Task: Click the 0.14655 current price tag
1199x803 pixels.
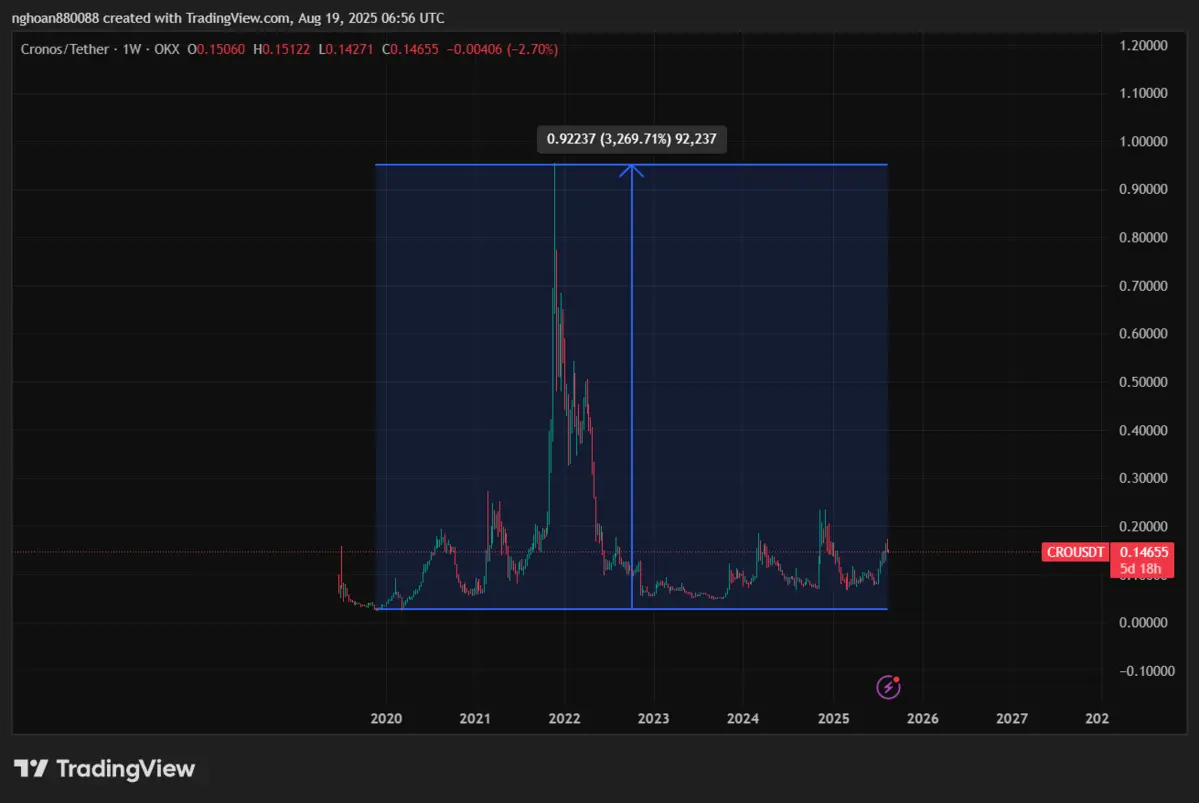Action: 1145,552
